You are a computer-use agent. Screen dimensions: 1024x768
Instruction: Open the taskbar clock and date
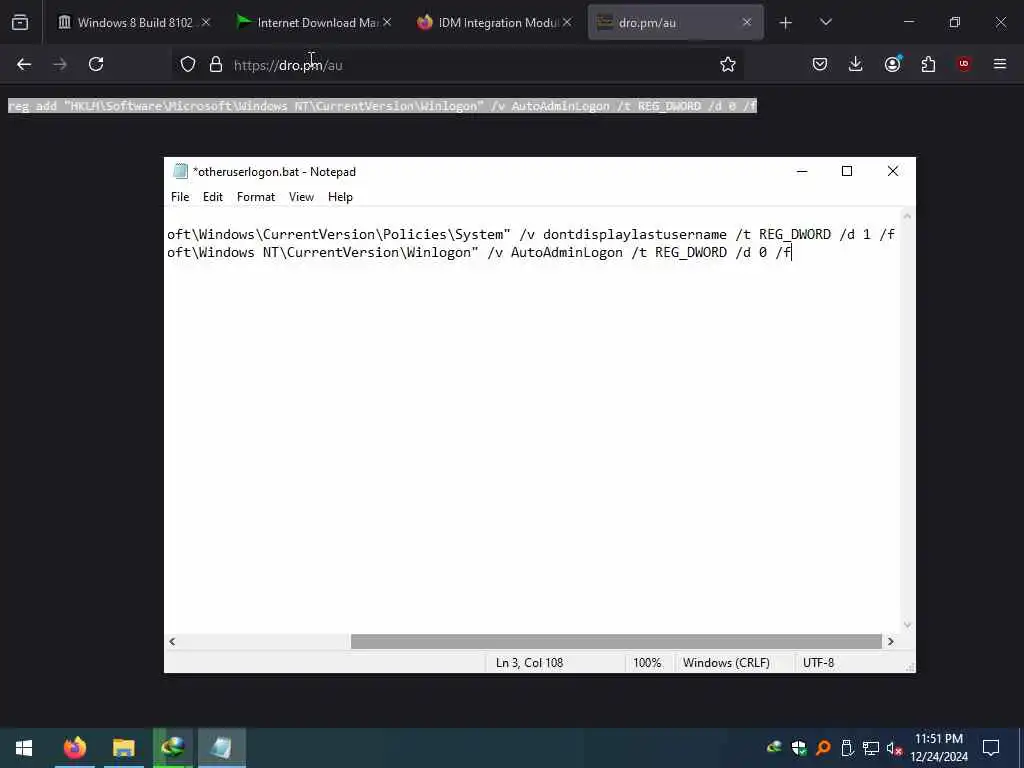click(938, 748)
